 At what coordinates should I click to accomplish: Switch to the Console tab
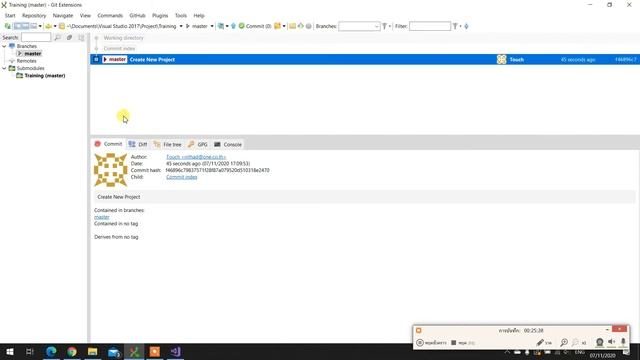coord(228,144)
